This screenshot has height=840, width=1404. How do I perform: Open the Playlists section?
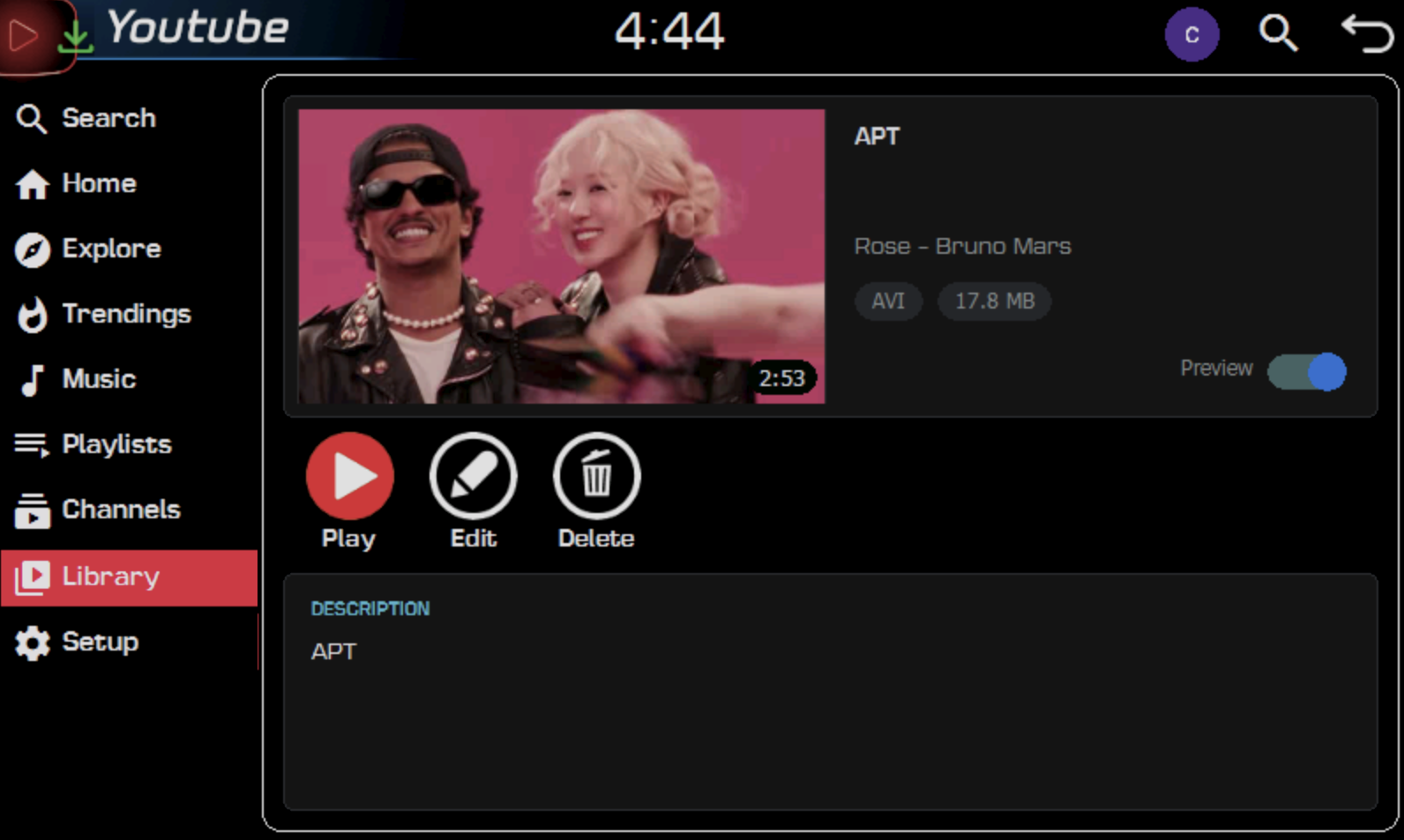[129, 445]
